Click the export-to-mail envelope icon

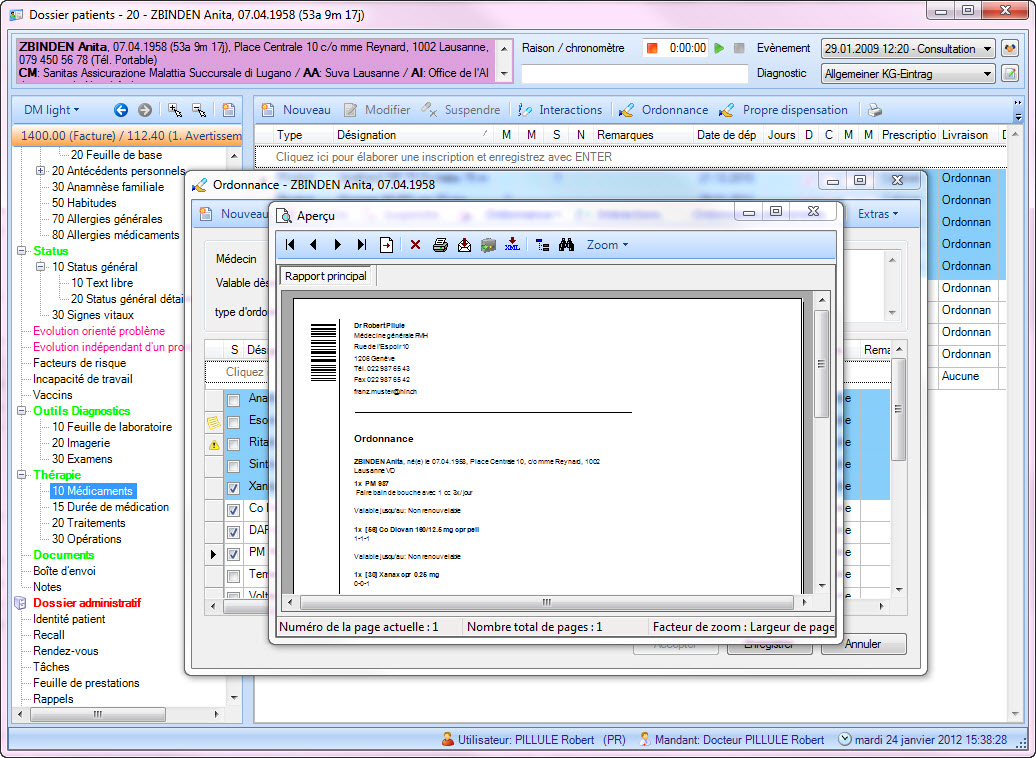[x=464, y=245]
